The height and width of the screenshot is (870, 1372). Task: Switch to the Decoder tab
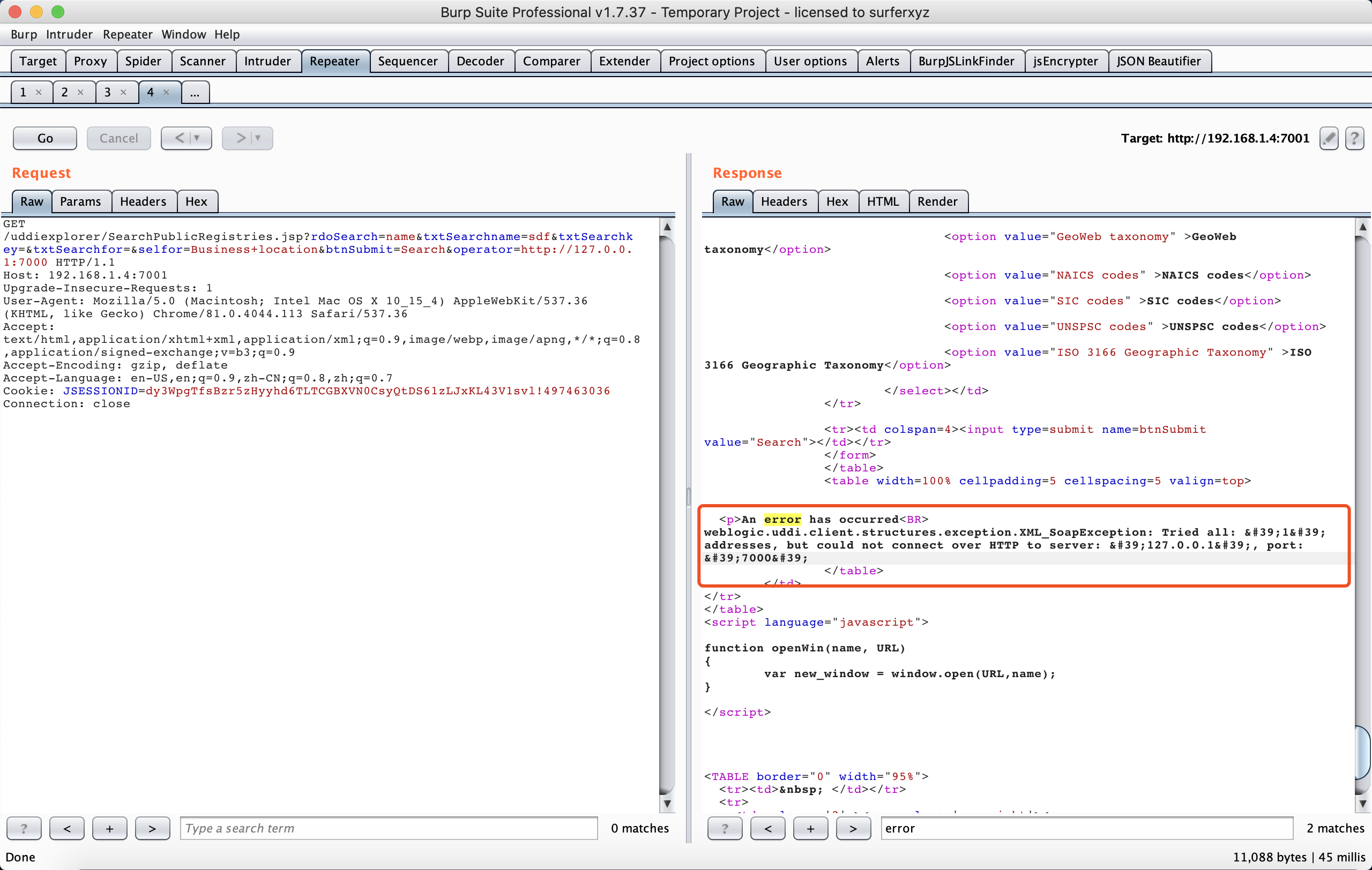[x=480, y=61]
